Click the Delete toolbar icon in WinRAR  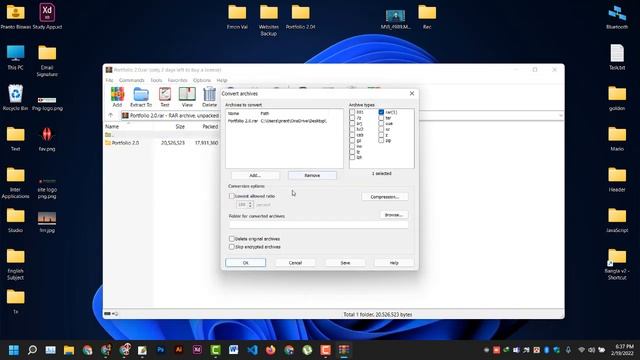[x=209, y=97]
